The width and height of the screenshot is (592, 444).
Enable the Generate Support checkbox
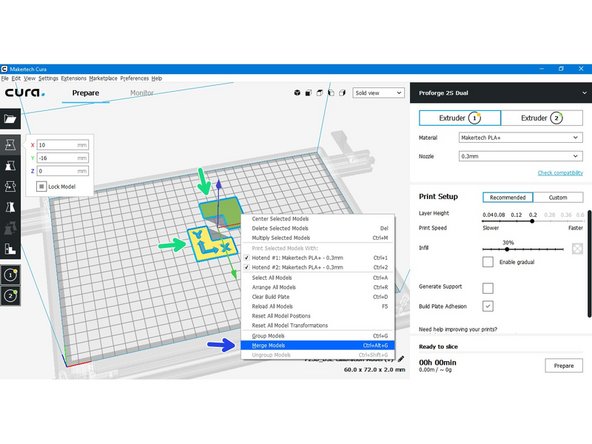(488, 288)
